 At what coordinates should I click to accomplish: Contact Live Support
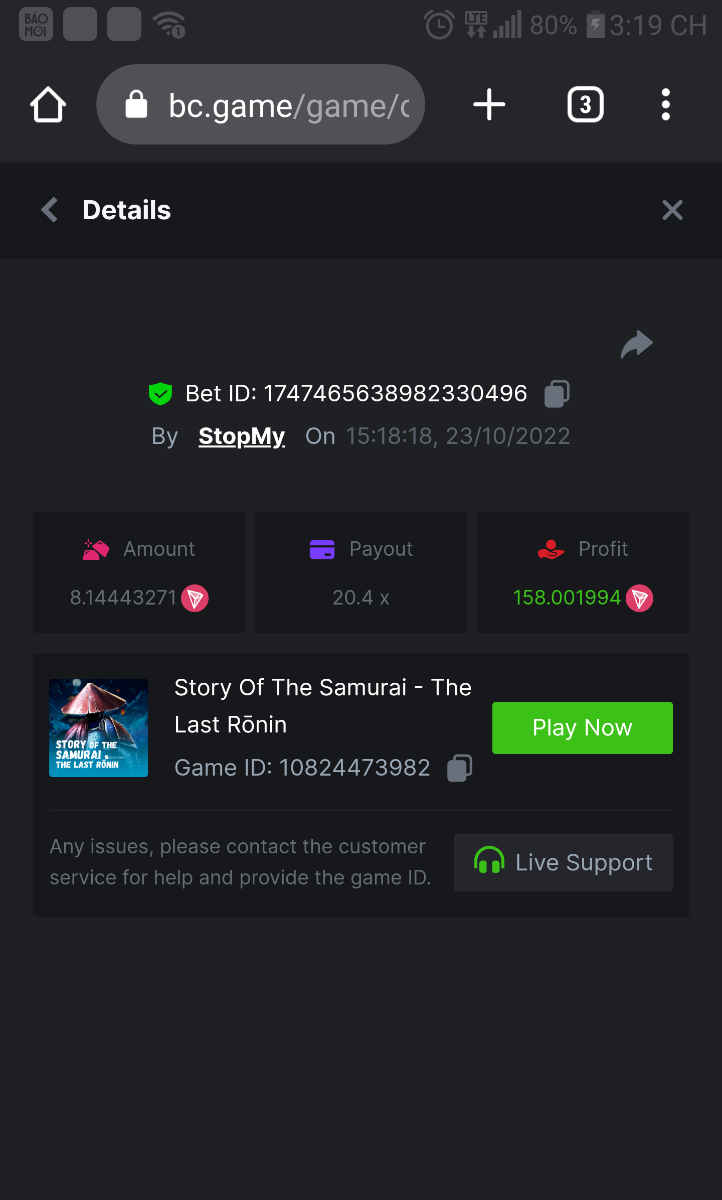click(x=563, y=862)
